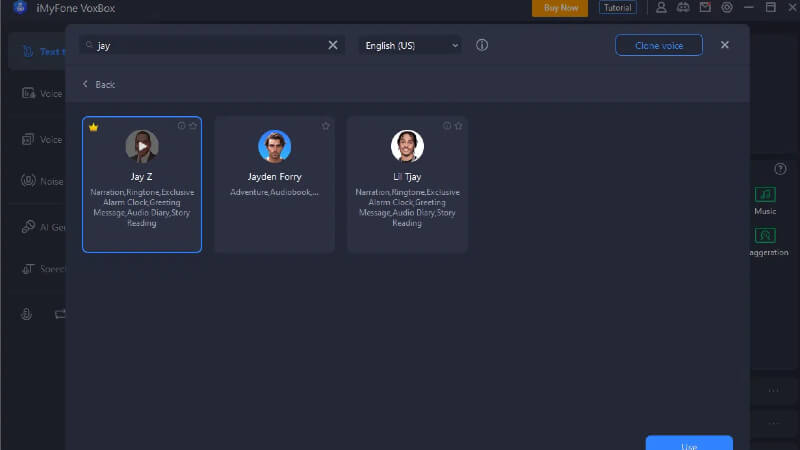This screenshot has width=800, height=450.
Task: Click the Clone voice button
Action: click(x=659, y=45)
